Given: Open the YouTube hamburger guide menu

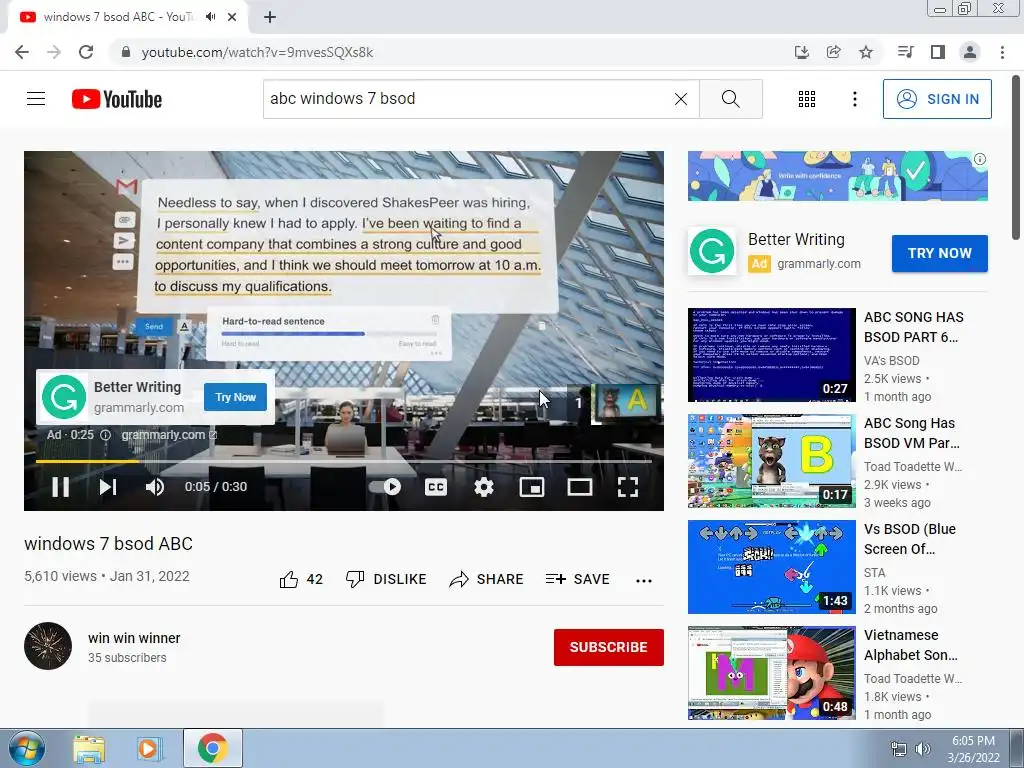Looking at the screenshot, I should [x=36, y=99].
